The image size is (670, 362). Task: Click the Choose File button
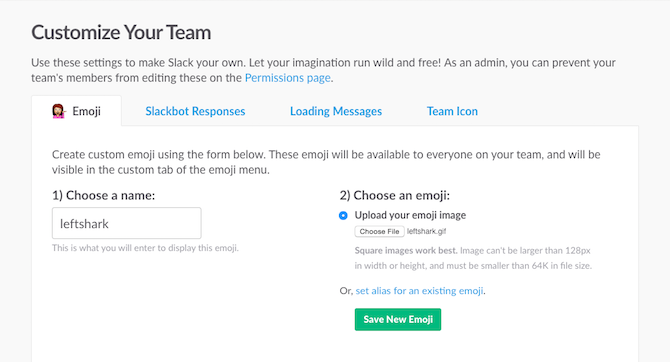pos(379,231)
